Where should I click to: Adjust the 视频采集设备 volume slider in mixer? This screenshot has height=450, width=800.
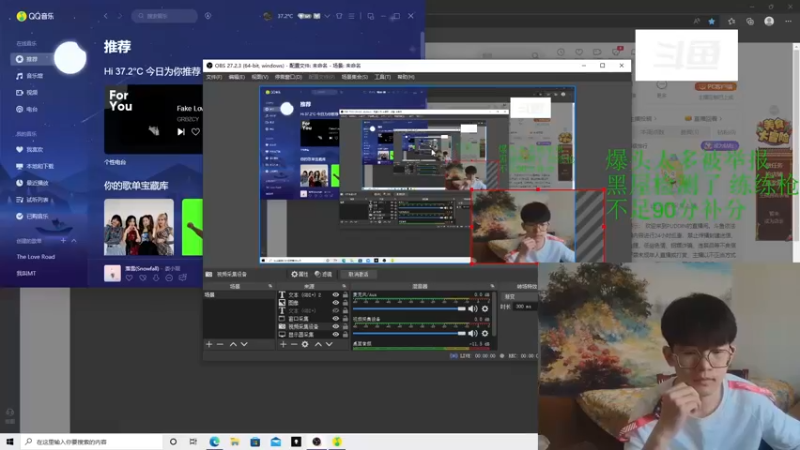coord(410,333)
